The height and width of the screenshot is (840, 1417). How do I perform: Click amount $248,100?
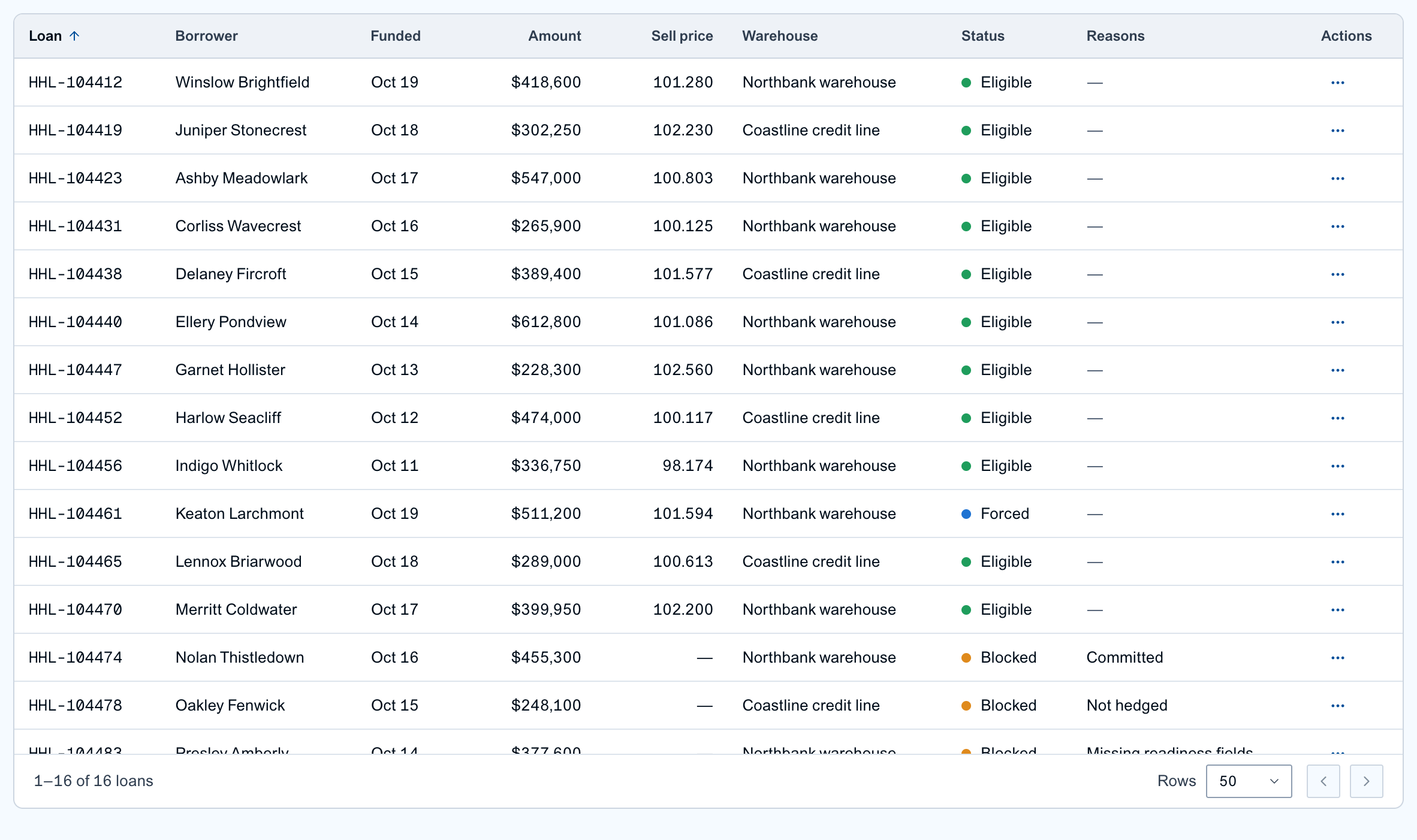click(x=545, y=705)
